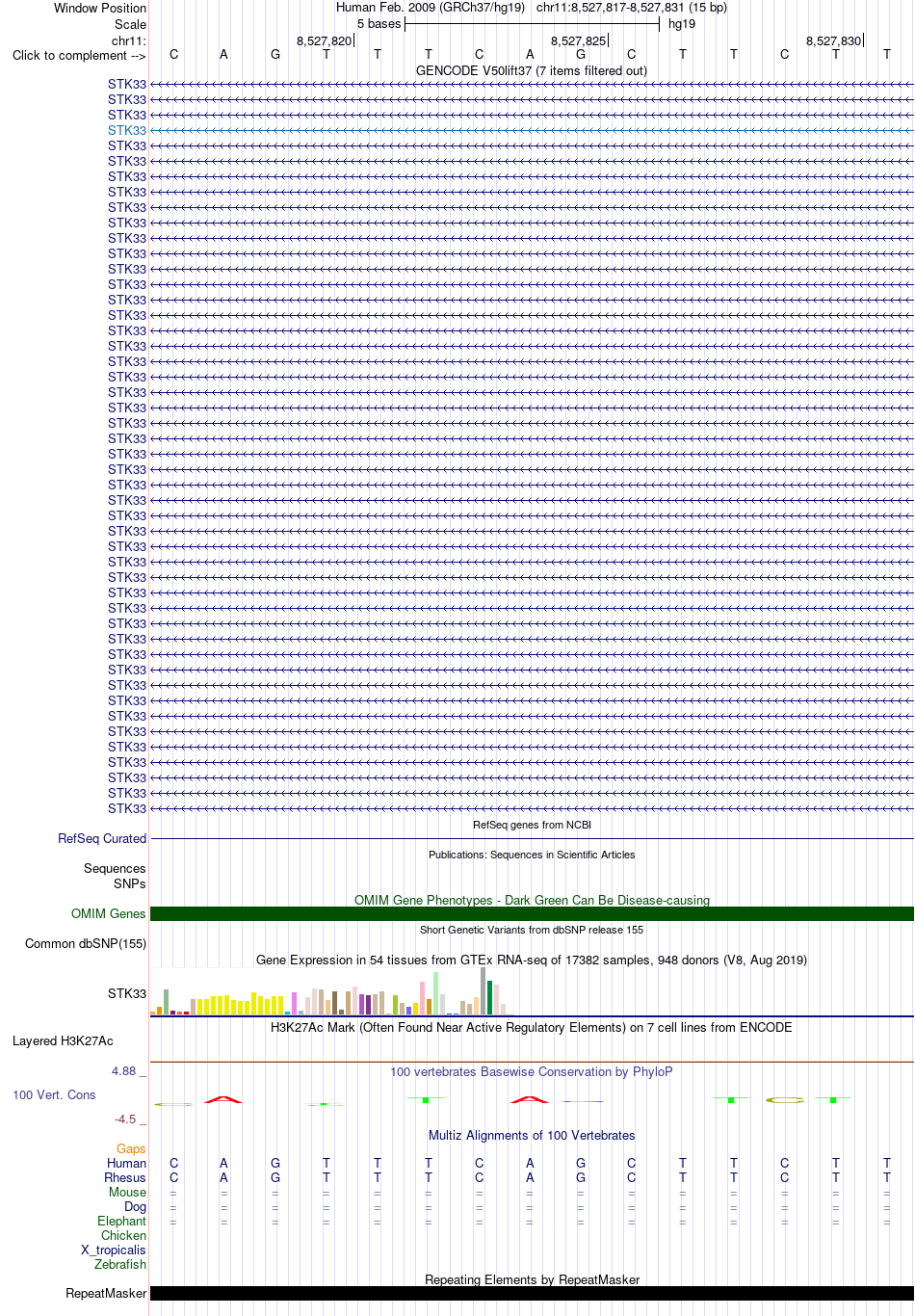Click the chr11: base position label
Screen dimensions: 915x1316
[129, 40]
